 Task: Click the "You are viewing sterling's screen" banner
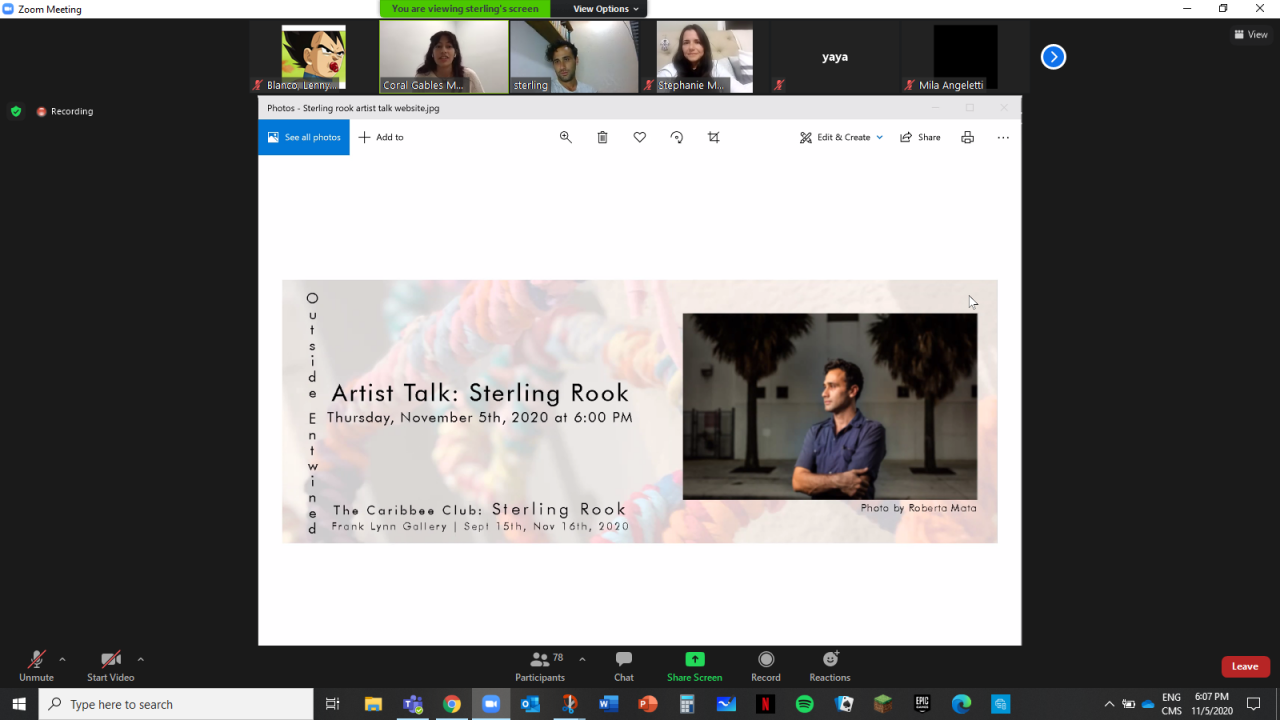coord(465,9)
